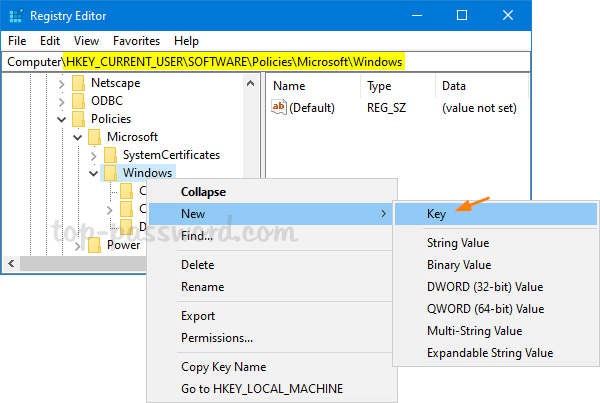Click the SystemCertificates folder icon
This screenshot has width=600, height=403.
(x=110, y=155)
